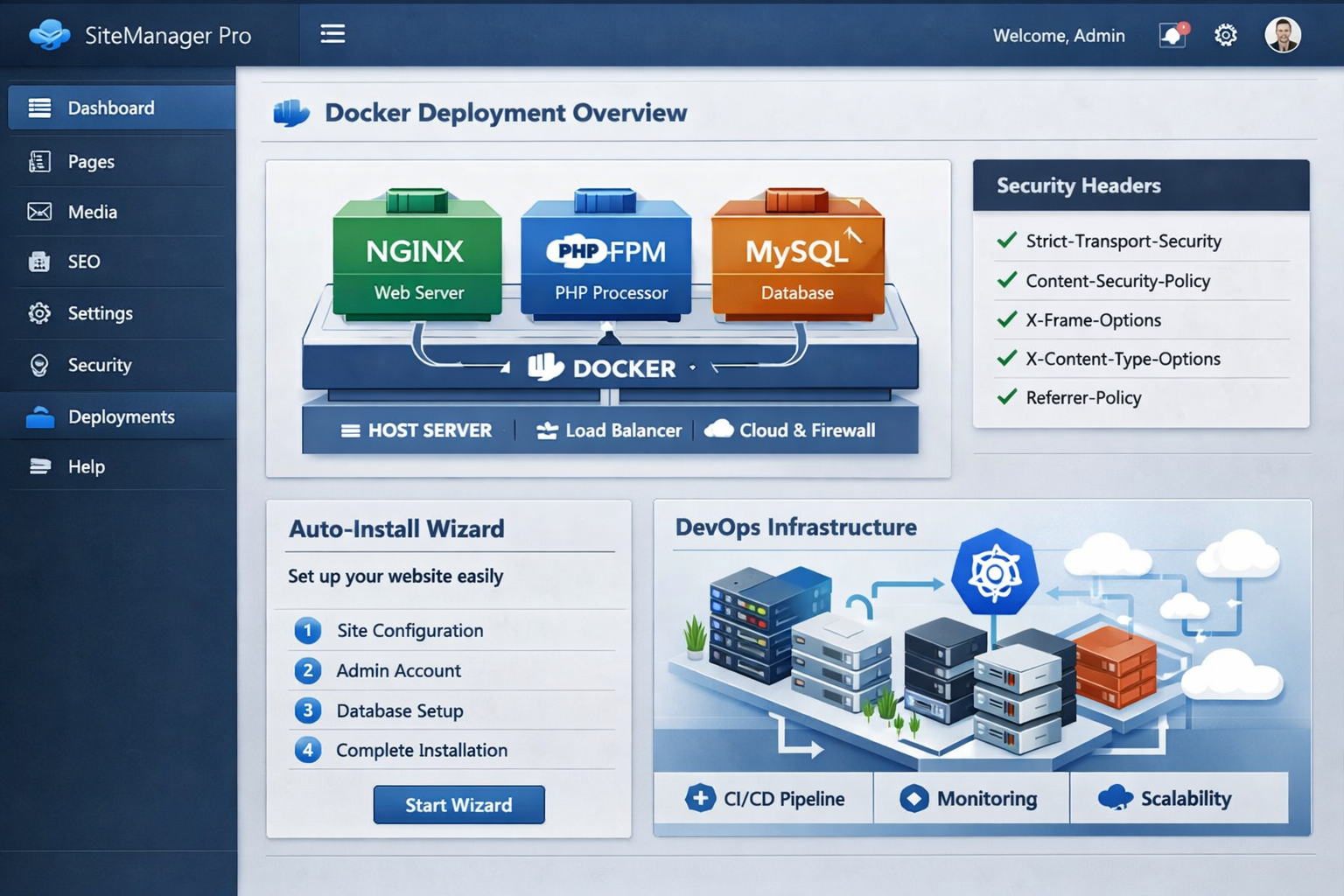Click the settings gear in header
Viewport: 1344px width, 896px height.
pyautogui.click(x=1225, y=35)
